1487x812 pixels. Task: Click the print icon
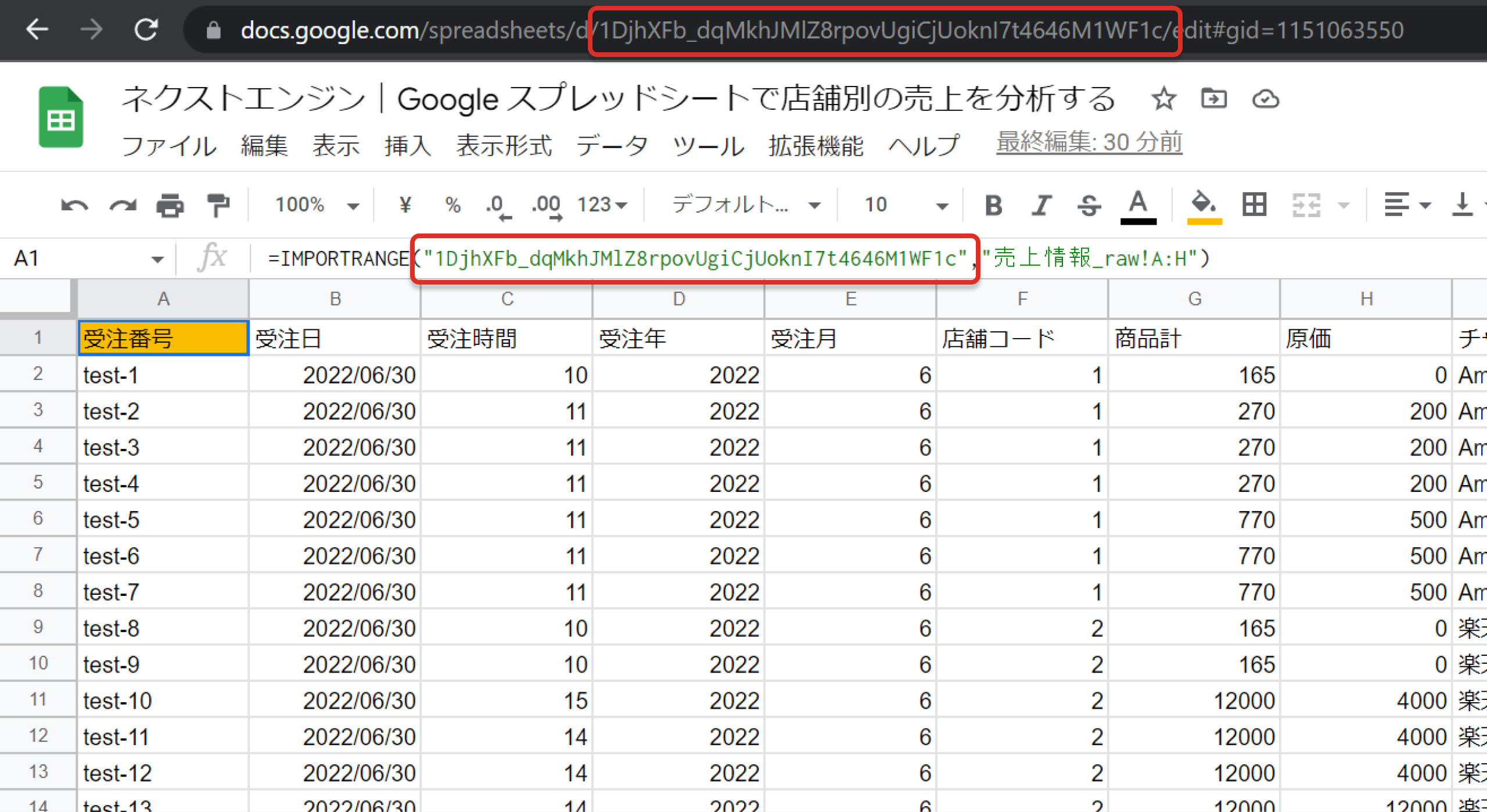coord(170,205)
